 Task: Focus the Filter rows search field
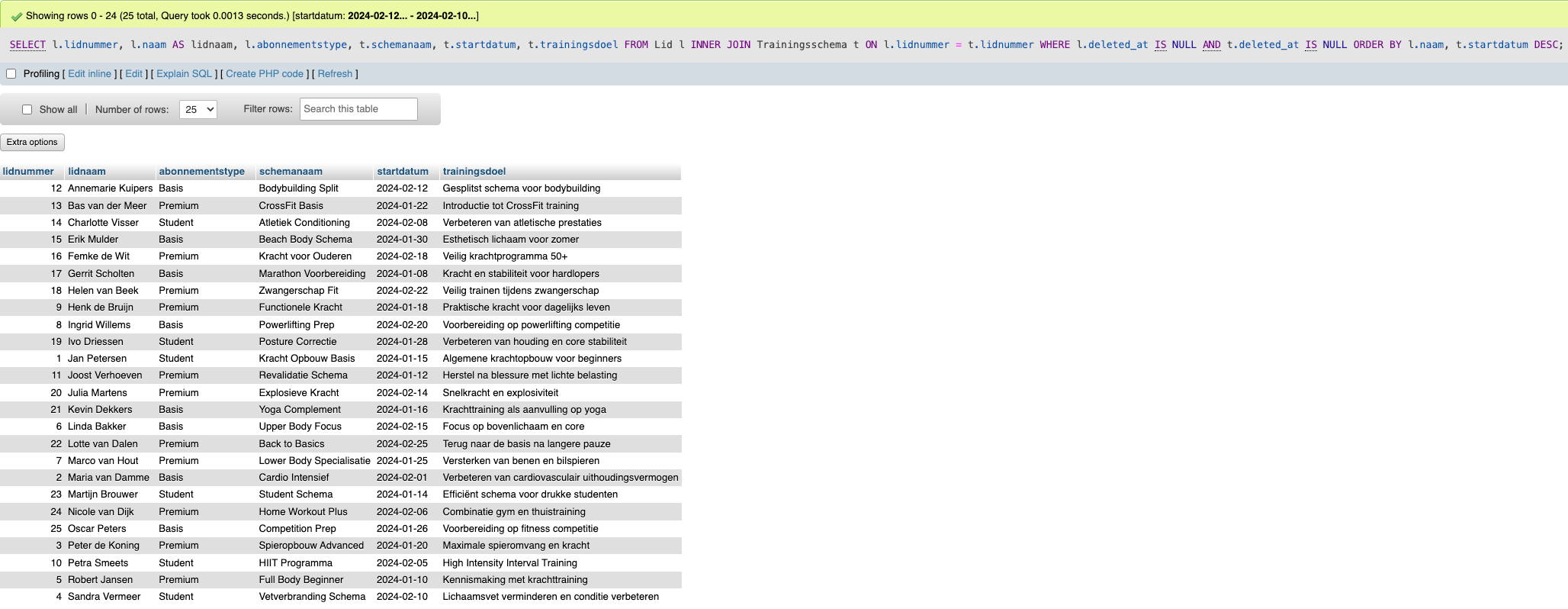[x=358, y=109]
